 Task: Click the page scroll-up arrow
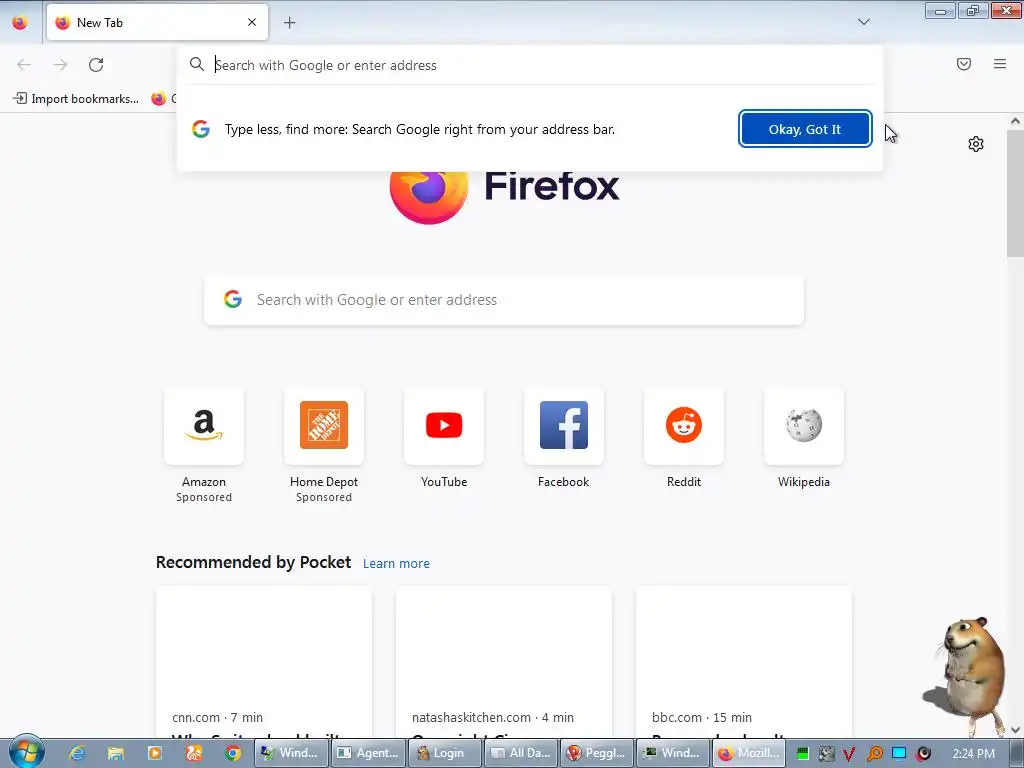point(1015,121)
